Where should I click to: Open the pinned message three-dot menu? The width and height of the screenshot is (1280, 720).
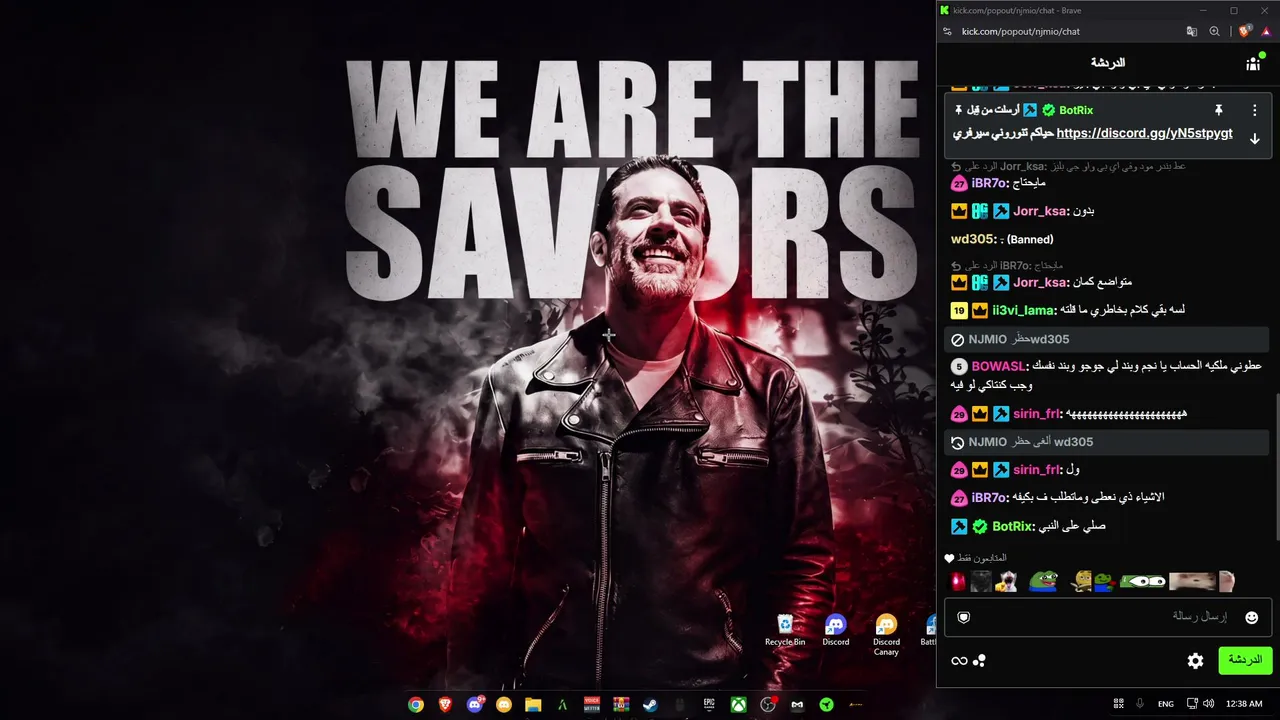pos(1255,110)
